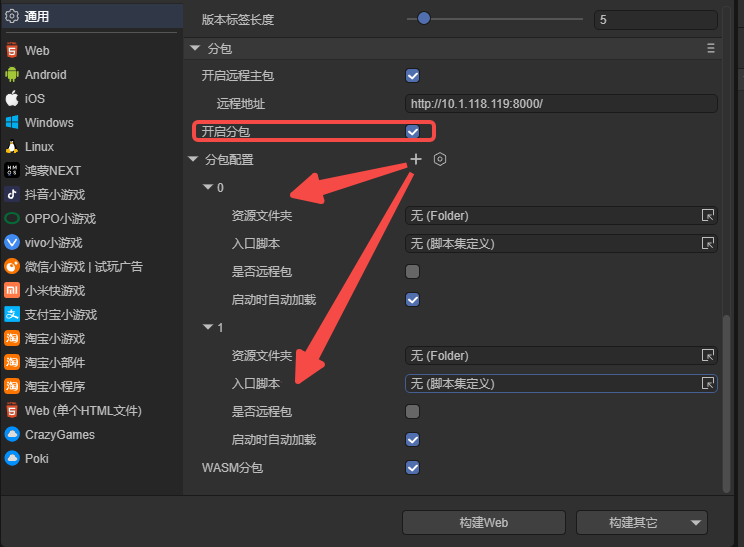The image size is (744, 547).
Task: Open the 分包配置 hexagon settings icon
Action: pos(440,160)
